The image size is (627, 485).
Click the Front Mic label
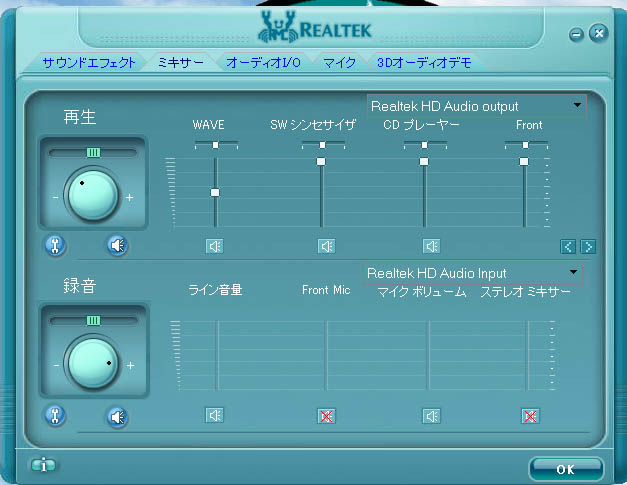(x=326, y=290)
